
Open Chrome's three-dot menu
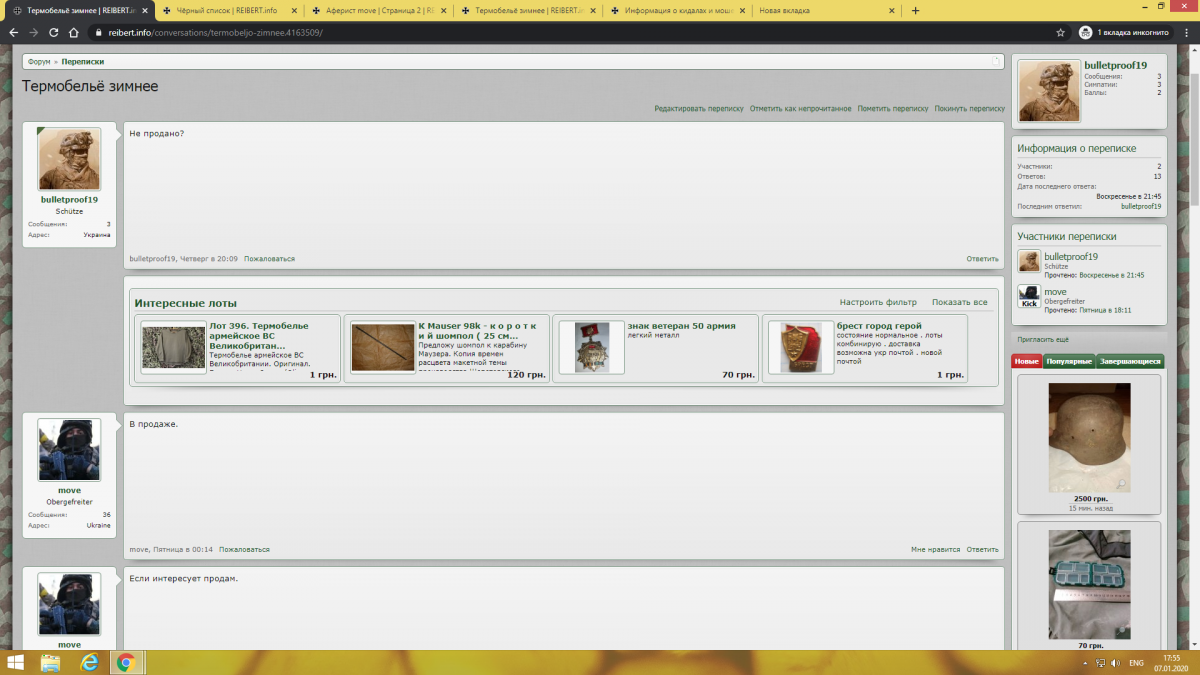click(1185, 32)
